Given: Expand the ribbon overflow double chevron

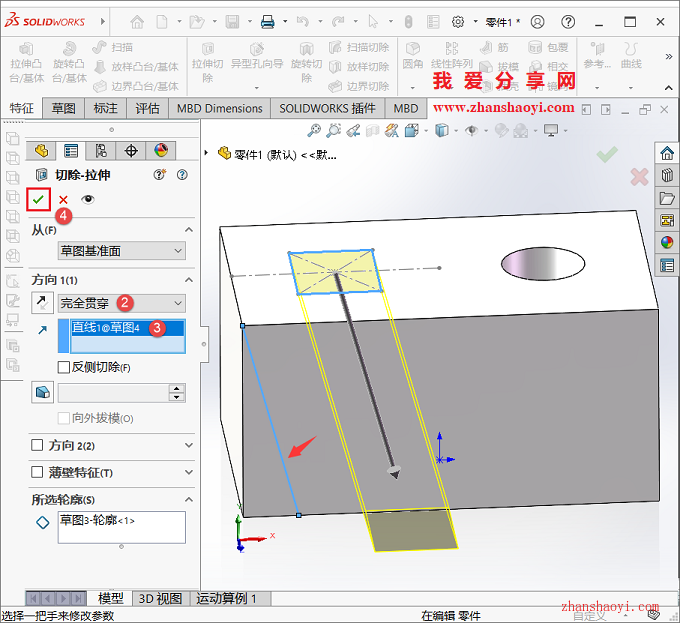Looking at the screenshot, I should [669, 56].
